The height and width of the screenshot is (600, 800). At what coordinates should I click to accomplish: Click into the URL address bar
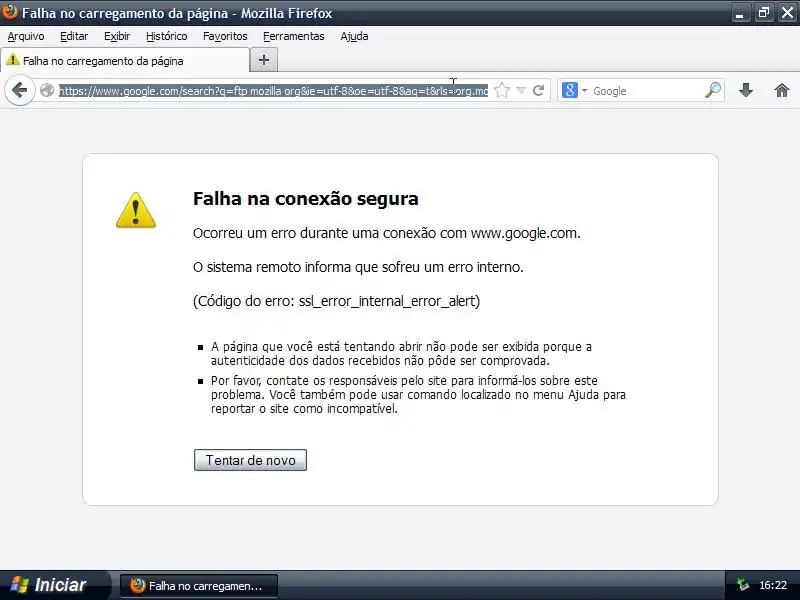(273, 91)
